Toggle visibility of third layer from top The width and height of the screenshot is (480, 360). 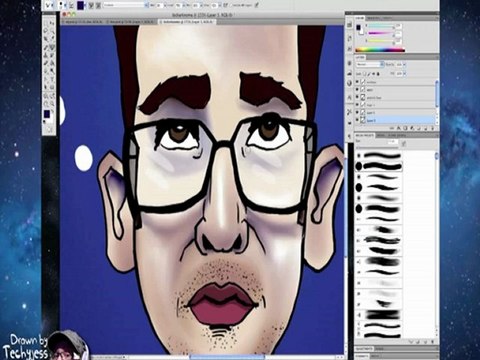tap(357, 97)
